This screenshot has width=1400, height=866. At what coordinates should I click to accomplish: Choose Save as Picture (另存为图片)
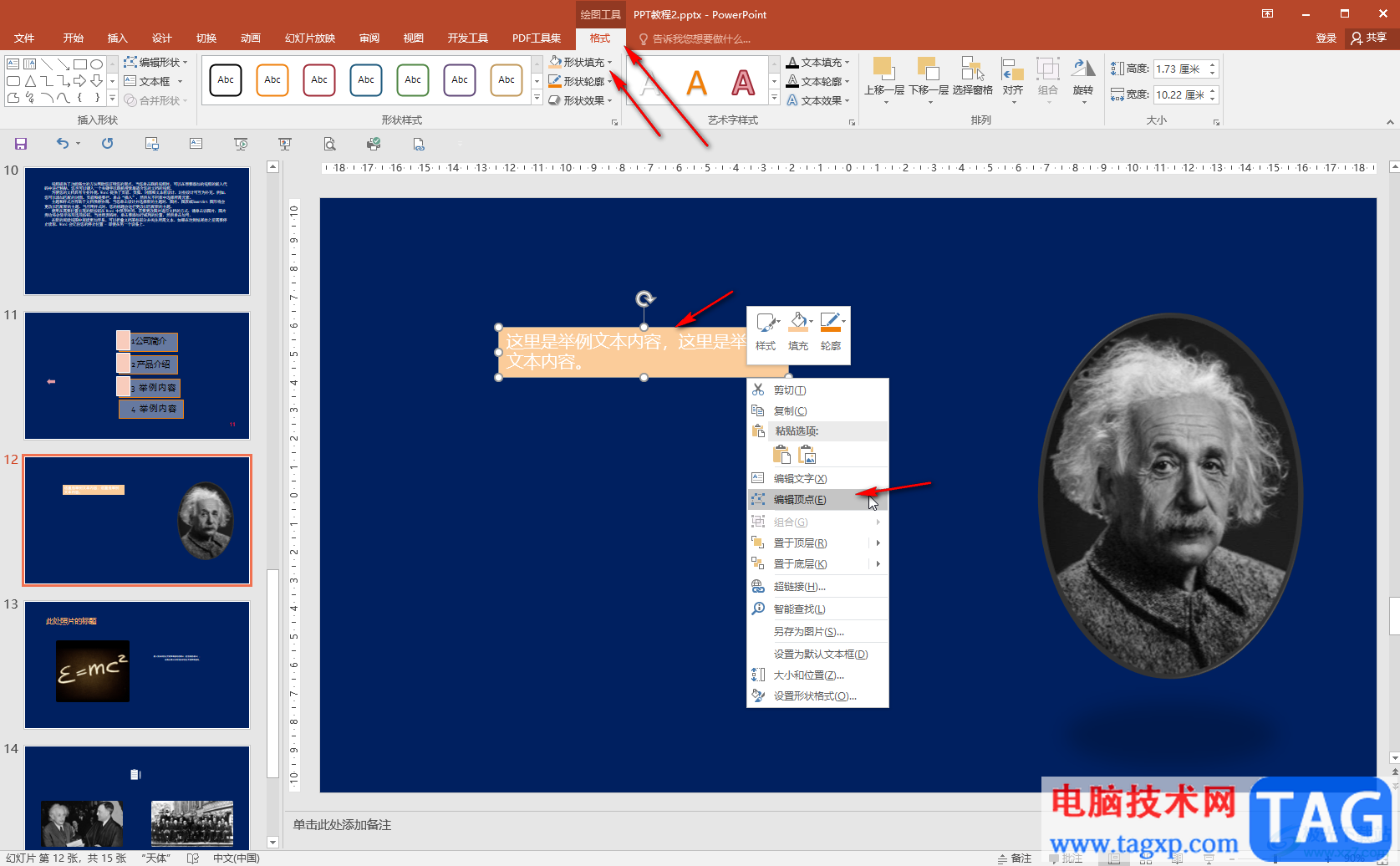817,632
